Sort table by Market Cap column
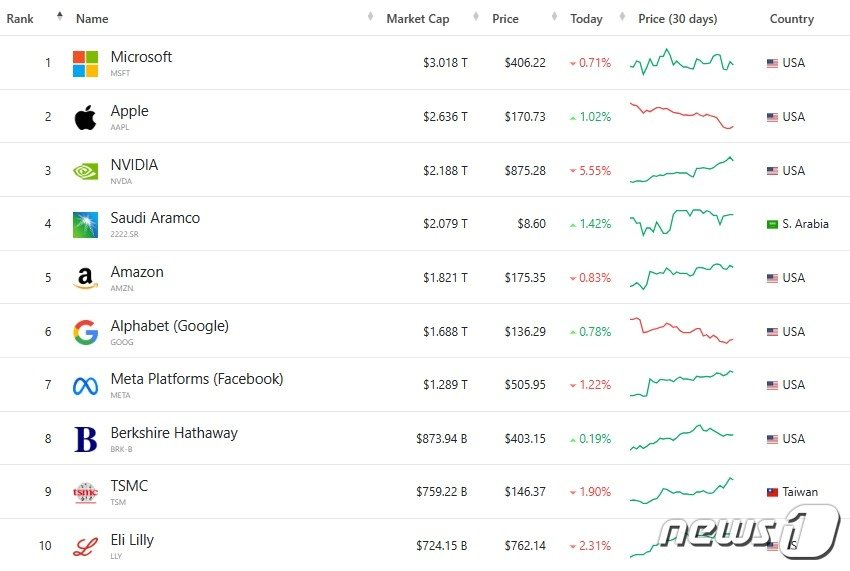The height and width of the screenshot is (571, 850). click(417, 18)
